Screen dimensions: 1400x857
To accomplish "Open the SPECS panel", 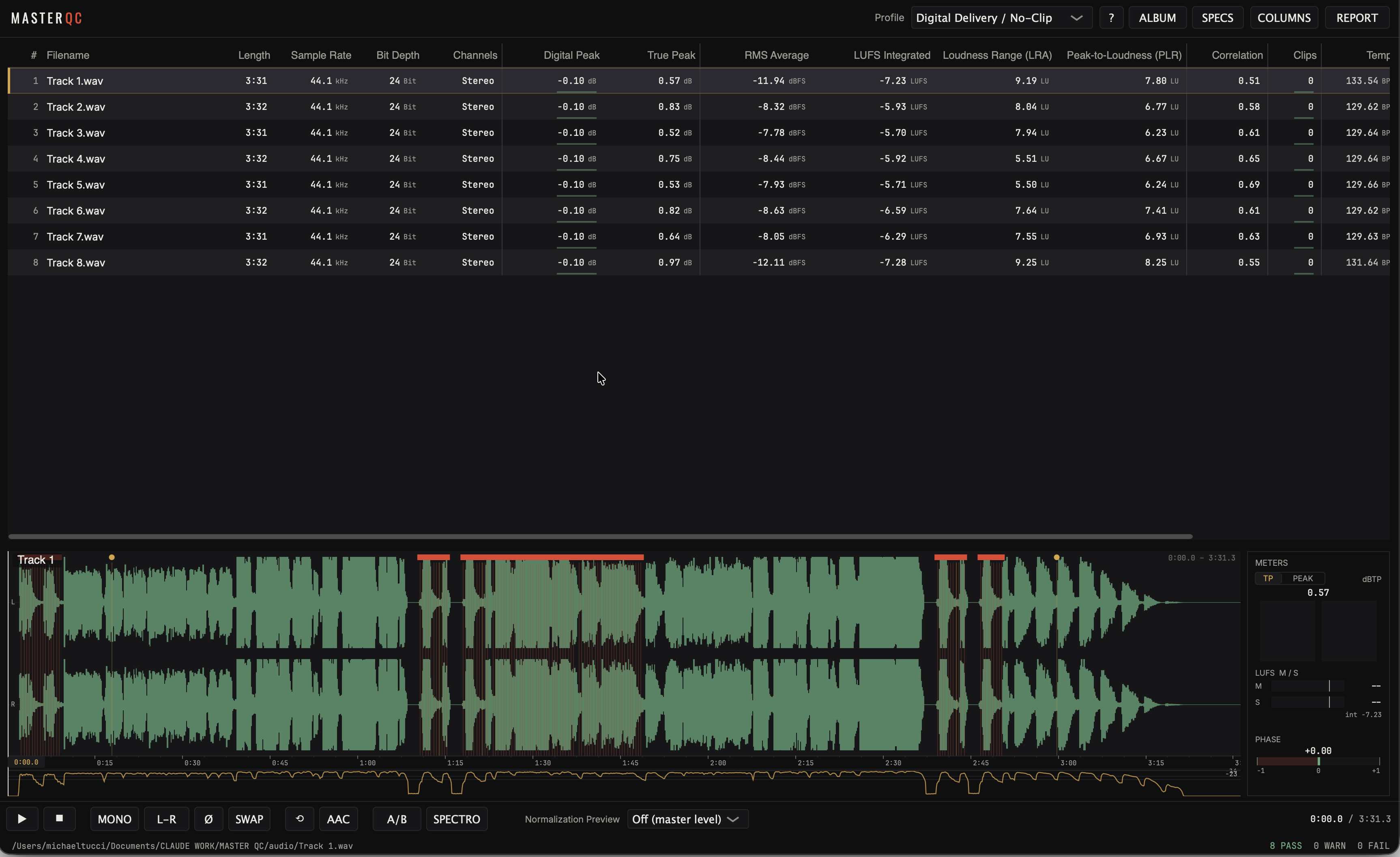I will [1217, 17].
